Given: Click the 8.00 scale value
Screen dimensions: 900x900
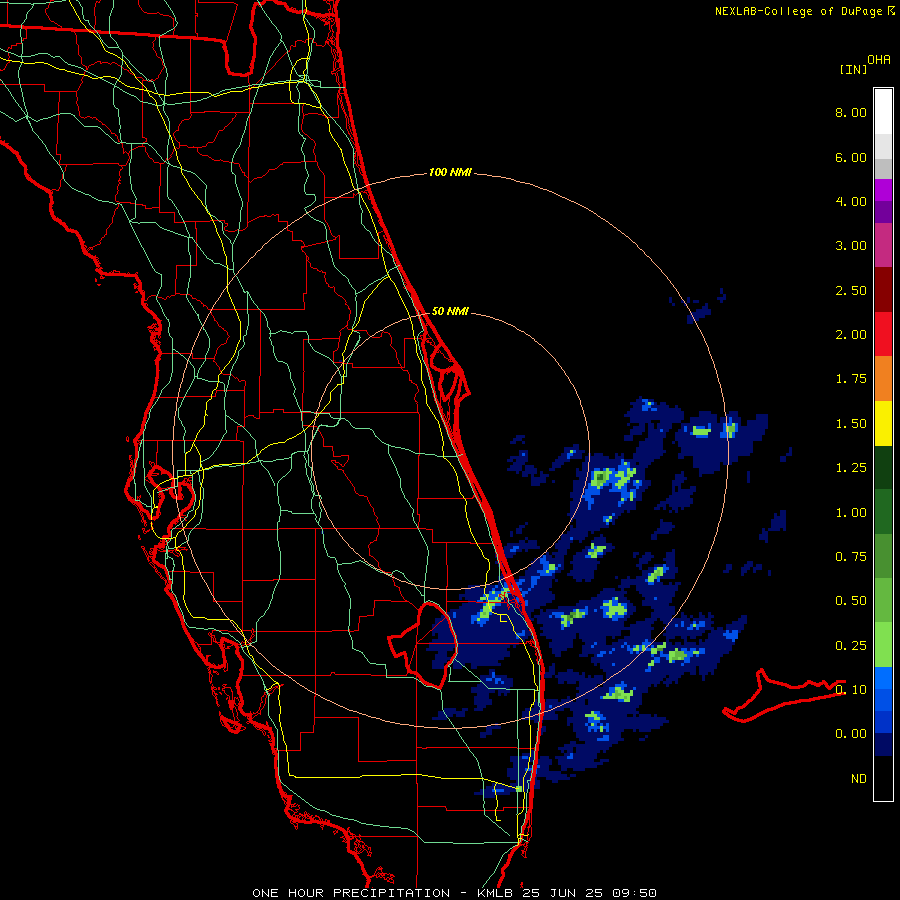Looking at the screenshot, I should 851,112.
